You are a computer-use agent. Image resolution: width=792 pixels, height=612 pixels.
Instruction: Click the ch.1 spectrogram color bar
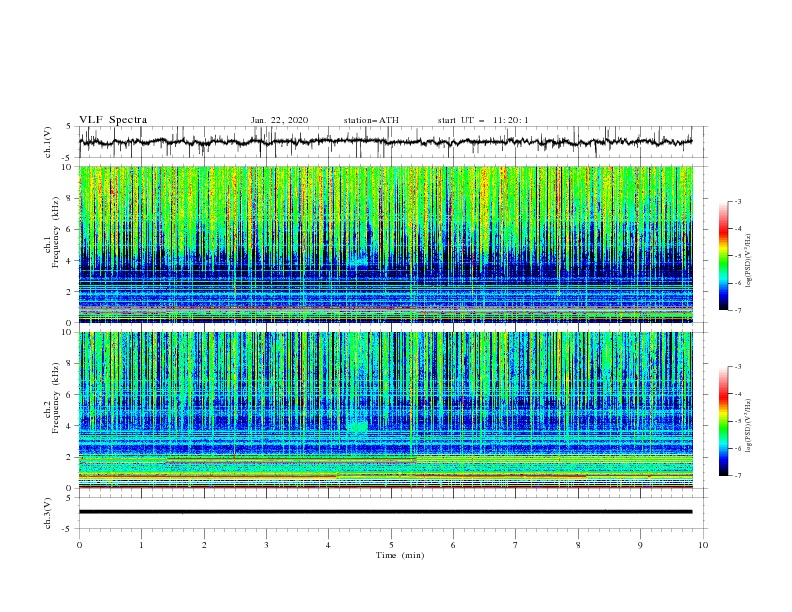click(x=723, y=255)
